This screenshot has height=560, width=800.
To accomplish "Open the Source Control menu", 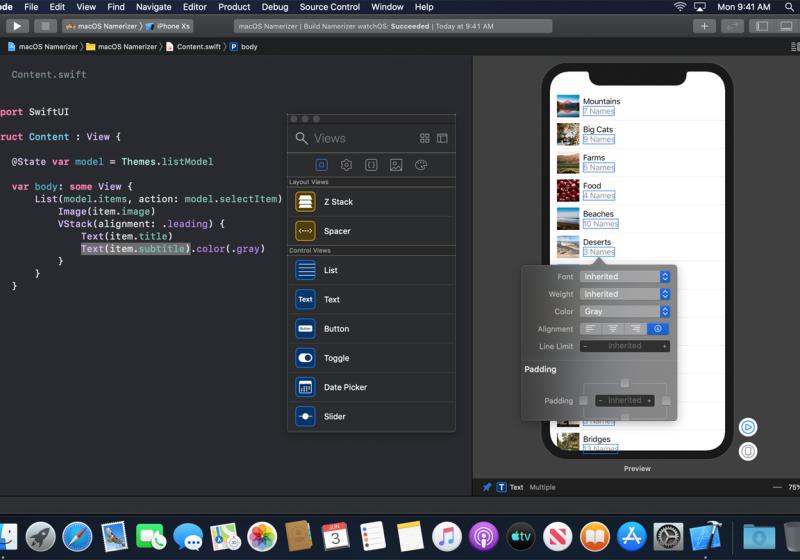I will 329,7.
